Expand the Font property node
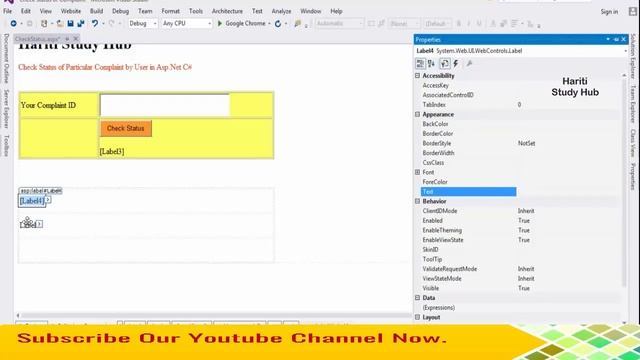Viewport: 640px width, 360px height. (417, 173)
